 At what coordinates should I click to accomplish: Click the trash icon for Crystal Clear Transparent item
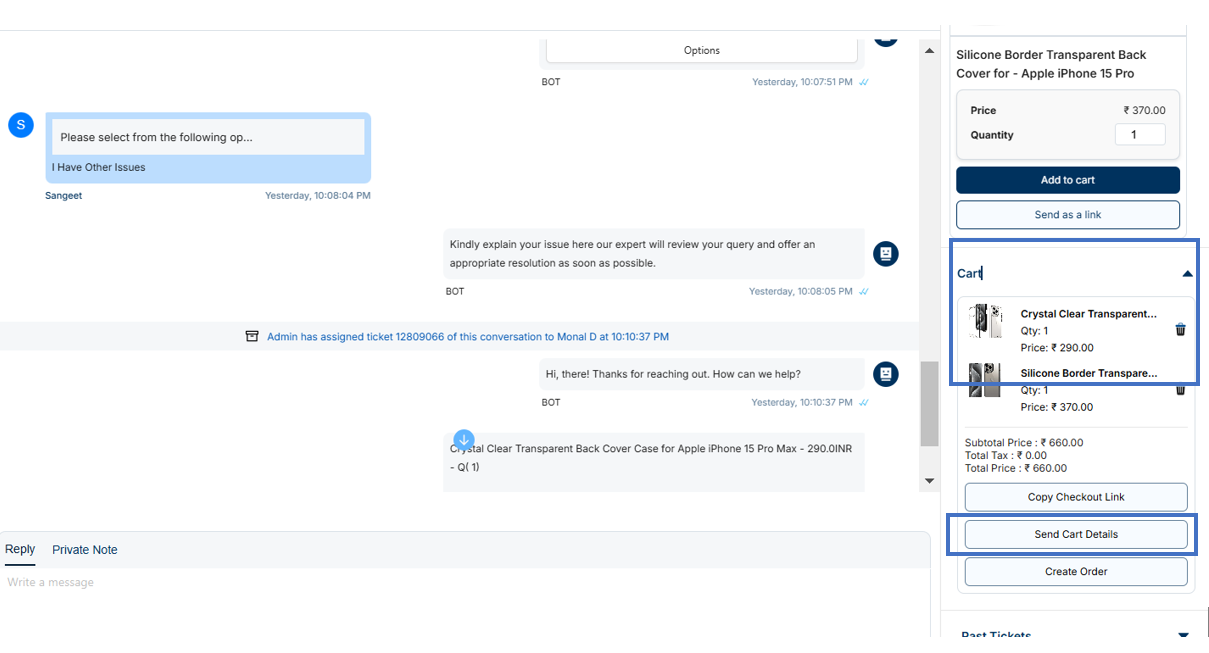click(1180, 329)
